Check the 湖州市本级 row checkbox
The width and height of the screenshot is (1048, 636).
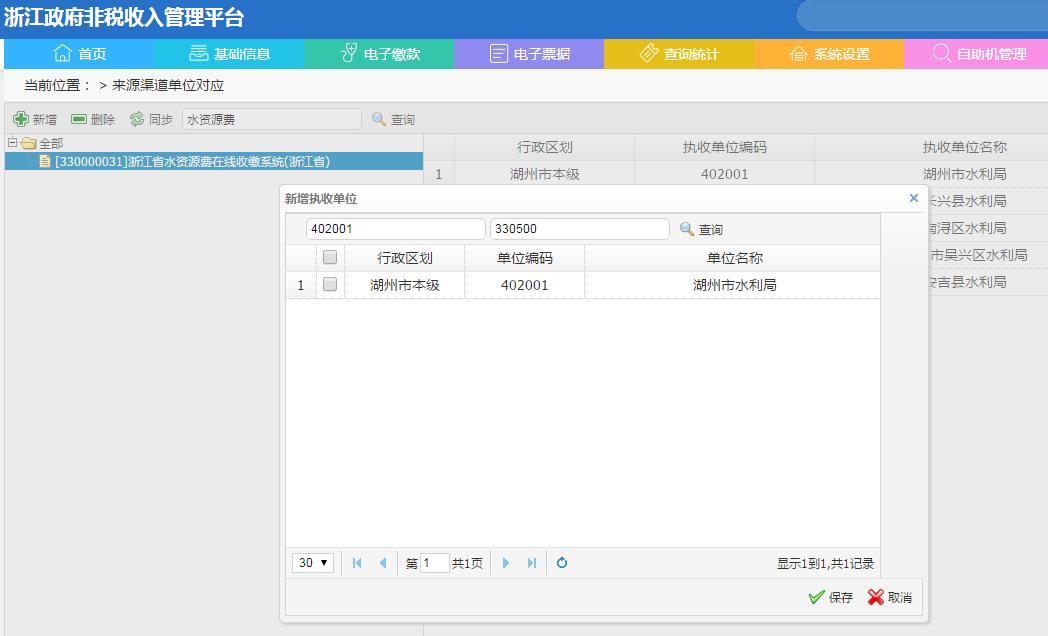tap(330, 284)
